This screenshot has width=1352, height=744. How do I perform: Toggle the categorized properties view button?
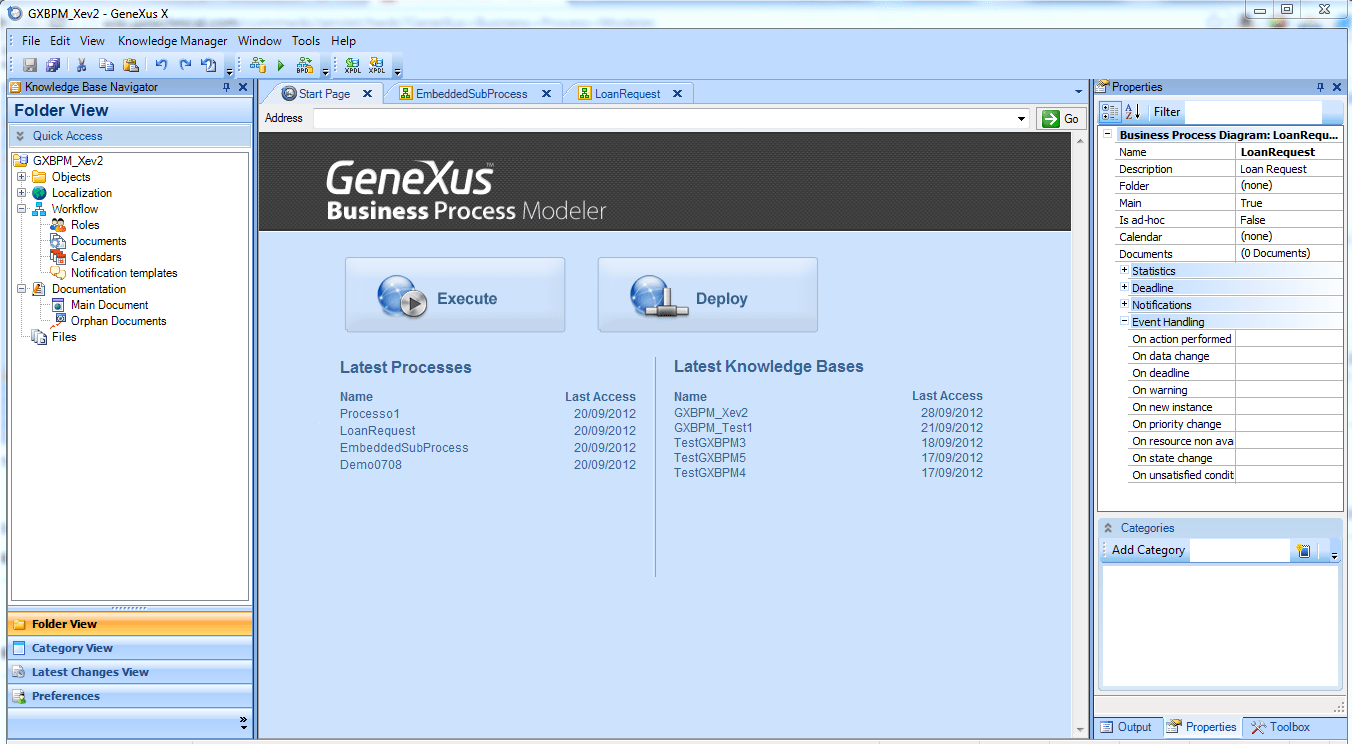(x=1110, y=112)
